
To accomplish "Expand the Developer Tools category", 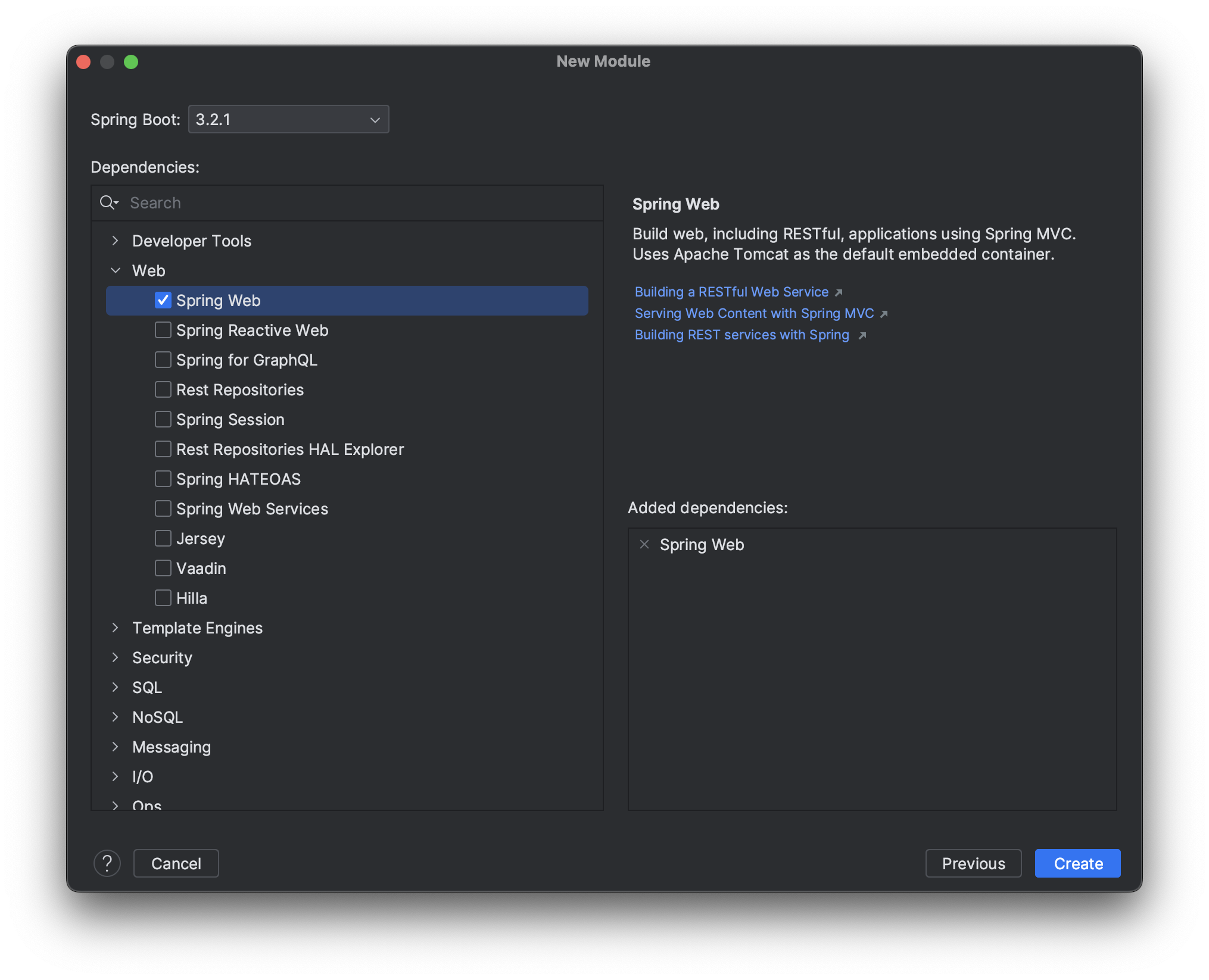I will [x=116, y=241].
